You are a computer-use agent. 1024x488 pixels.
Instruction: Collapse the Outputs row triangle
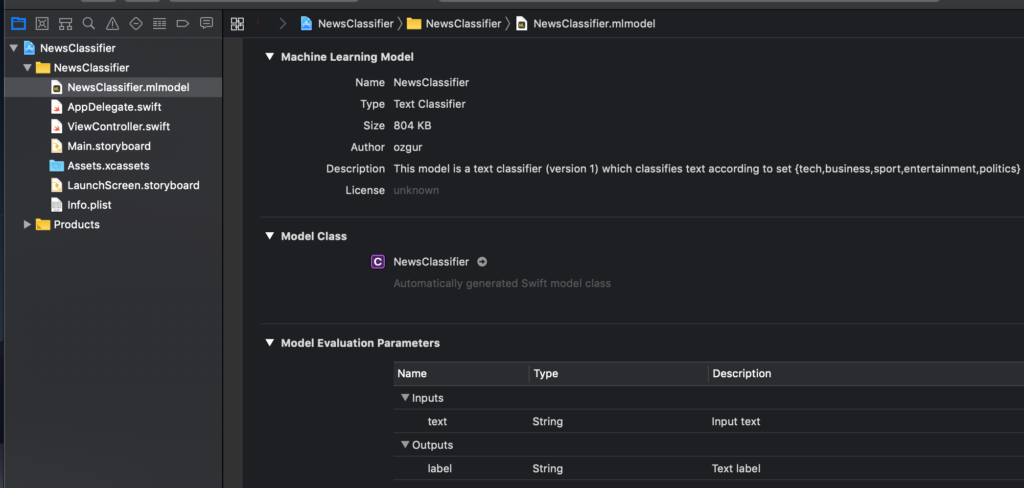(406, 445)
